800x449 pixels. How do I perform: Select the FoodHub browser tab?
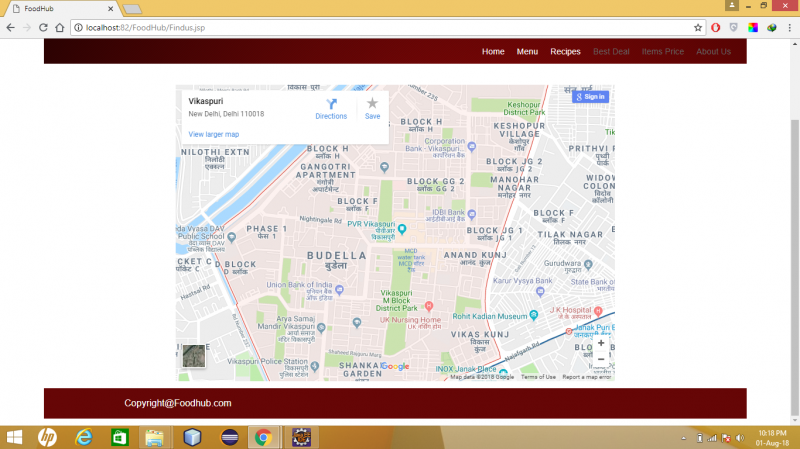(61, 9)
